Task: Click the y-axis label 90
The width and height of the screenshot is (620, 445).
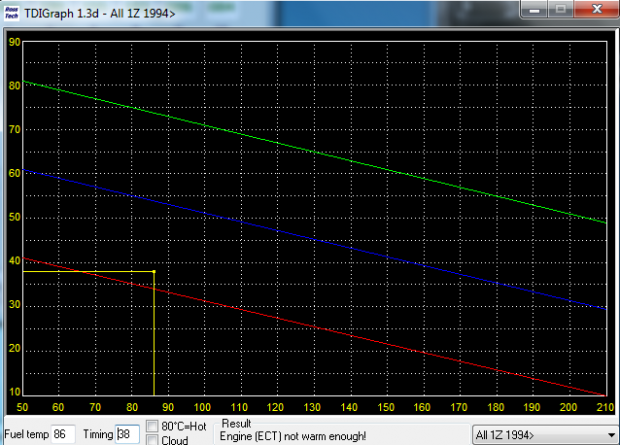Action: pyautogui.click(x=14, y=42)
